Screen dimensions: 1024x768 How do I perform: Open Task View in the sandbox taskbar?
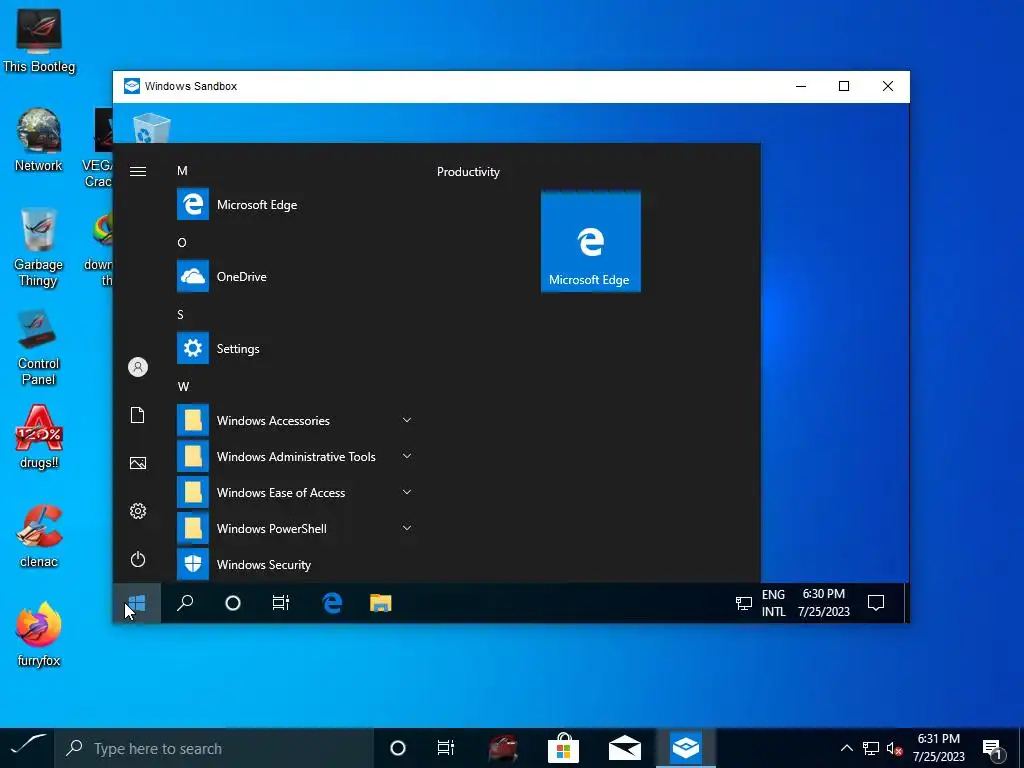tap(281, 603)
